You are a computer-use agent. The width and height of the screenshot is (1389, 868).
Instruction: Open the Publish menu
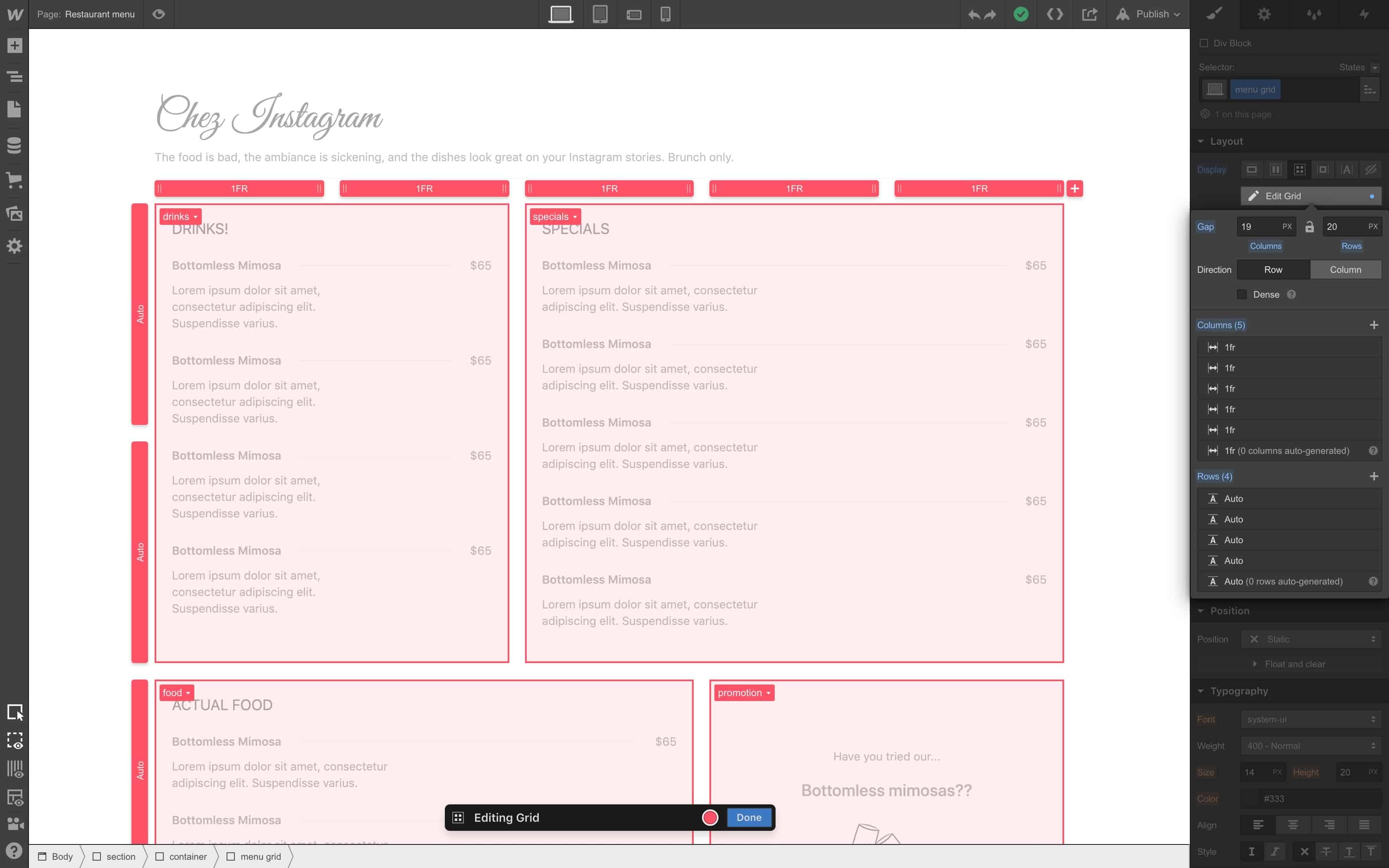[x=1148, y=14]
